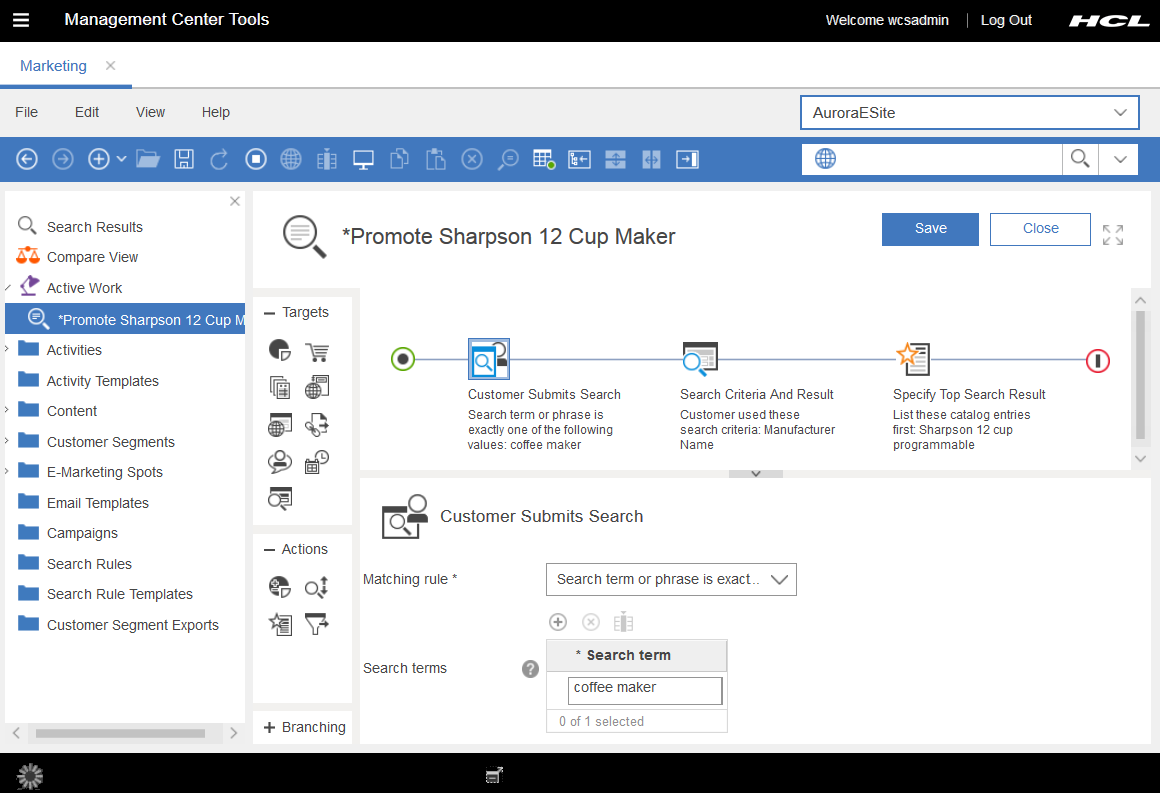The image size is (1160, 793).
Task: Select the search sort order action icon
Action: point(317,587)
